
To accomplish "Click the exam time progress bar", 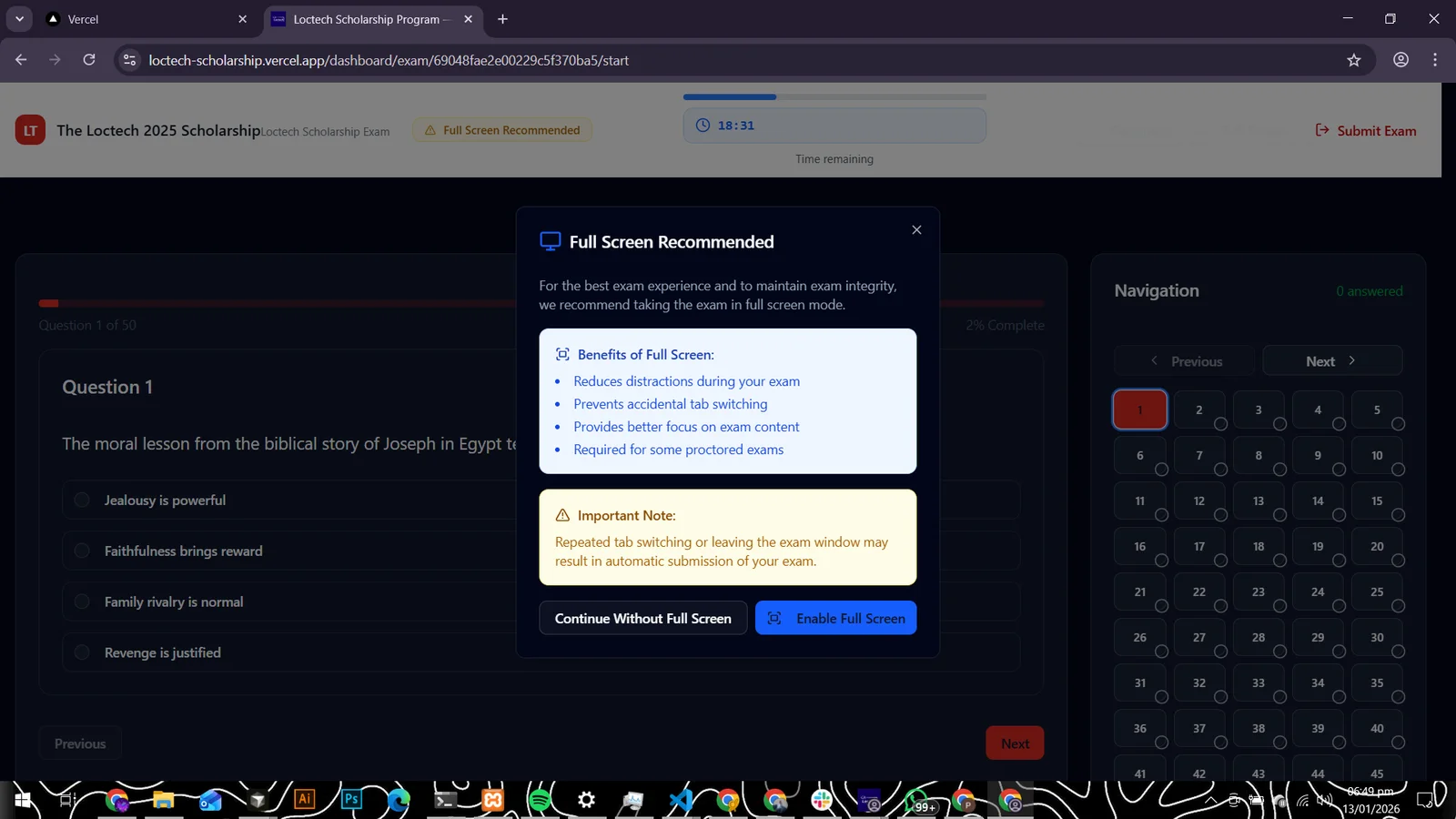I will [834, 96].
